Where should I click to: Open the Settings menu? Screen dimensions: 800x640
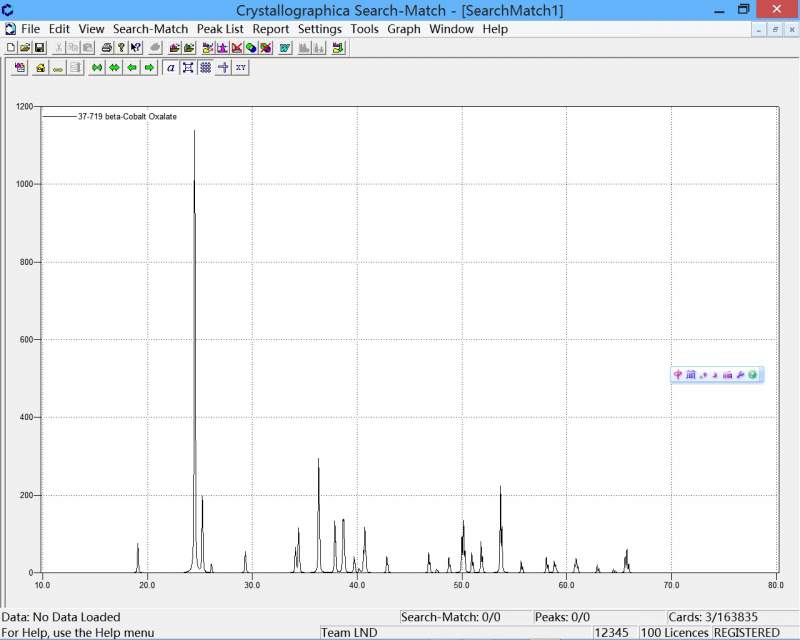[x=320, y=29]
